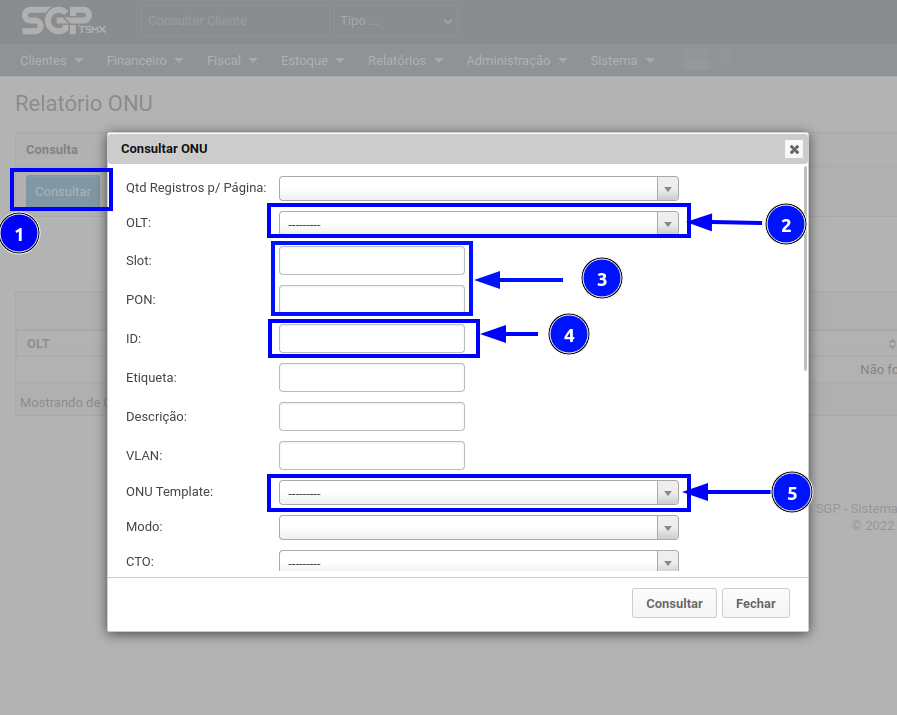Select the Etiqueta text box
Image resolution: width=897 pixels, height=715 pixels.
[x=371, y=378]
